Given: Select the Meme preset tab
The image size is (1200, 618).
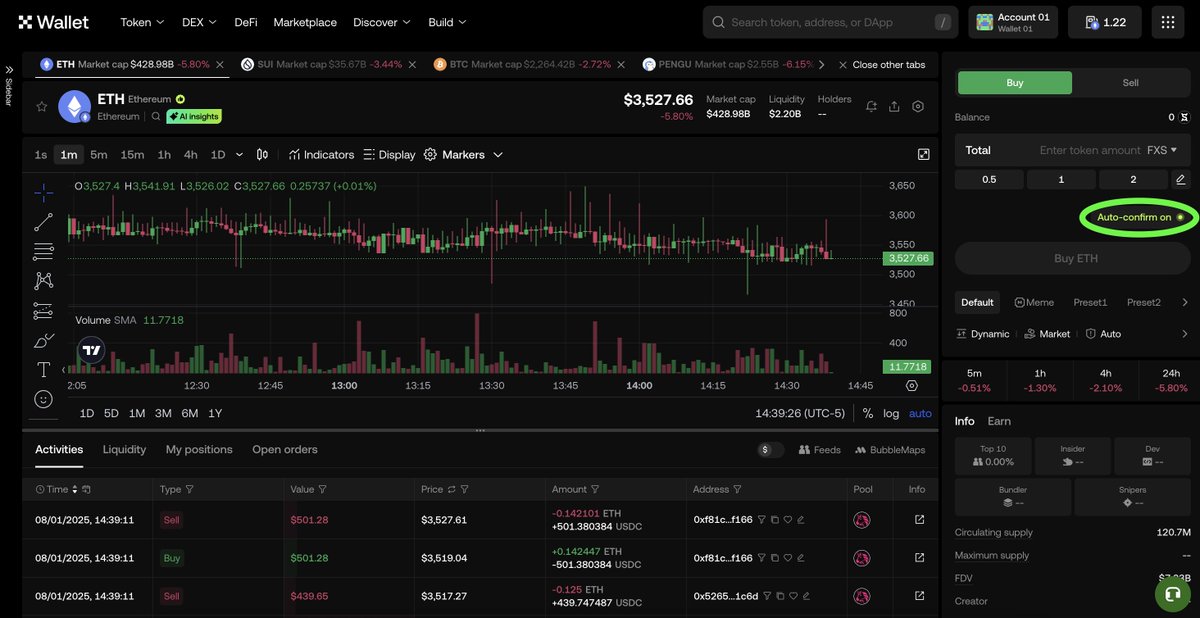Looking at the screenshot, I should 1034,302.
